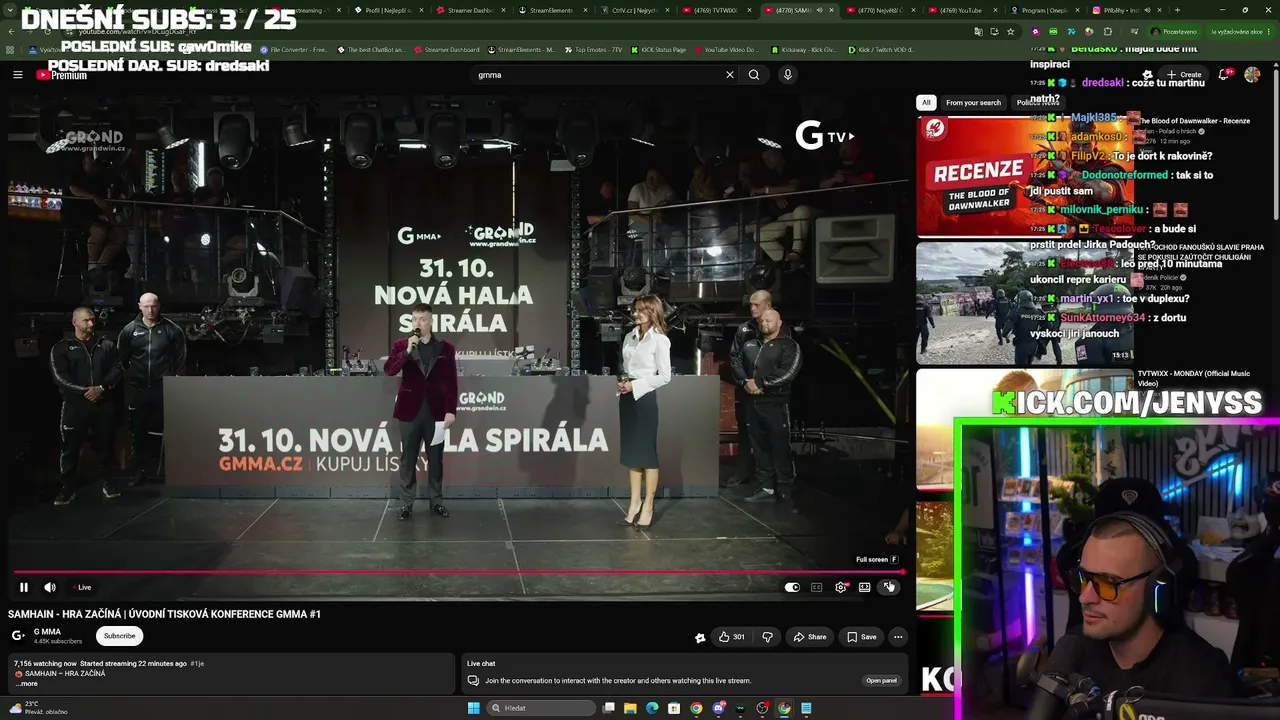Open the Top Emotes - 7TV bookmark

point(593,49)
